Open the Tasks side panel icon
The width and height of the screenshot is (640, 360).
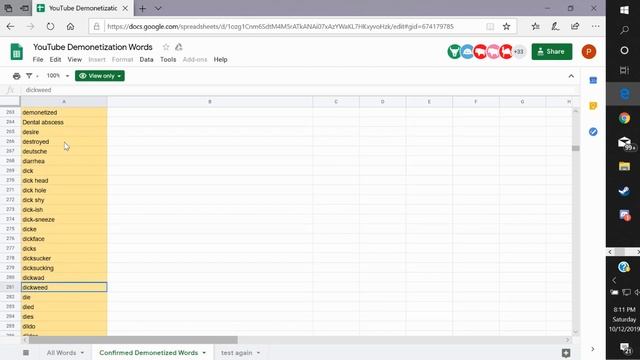click(593, 132)
